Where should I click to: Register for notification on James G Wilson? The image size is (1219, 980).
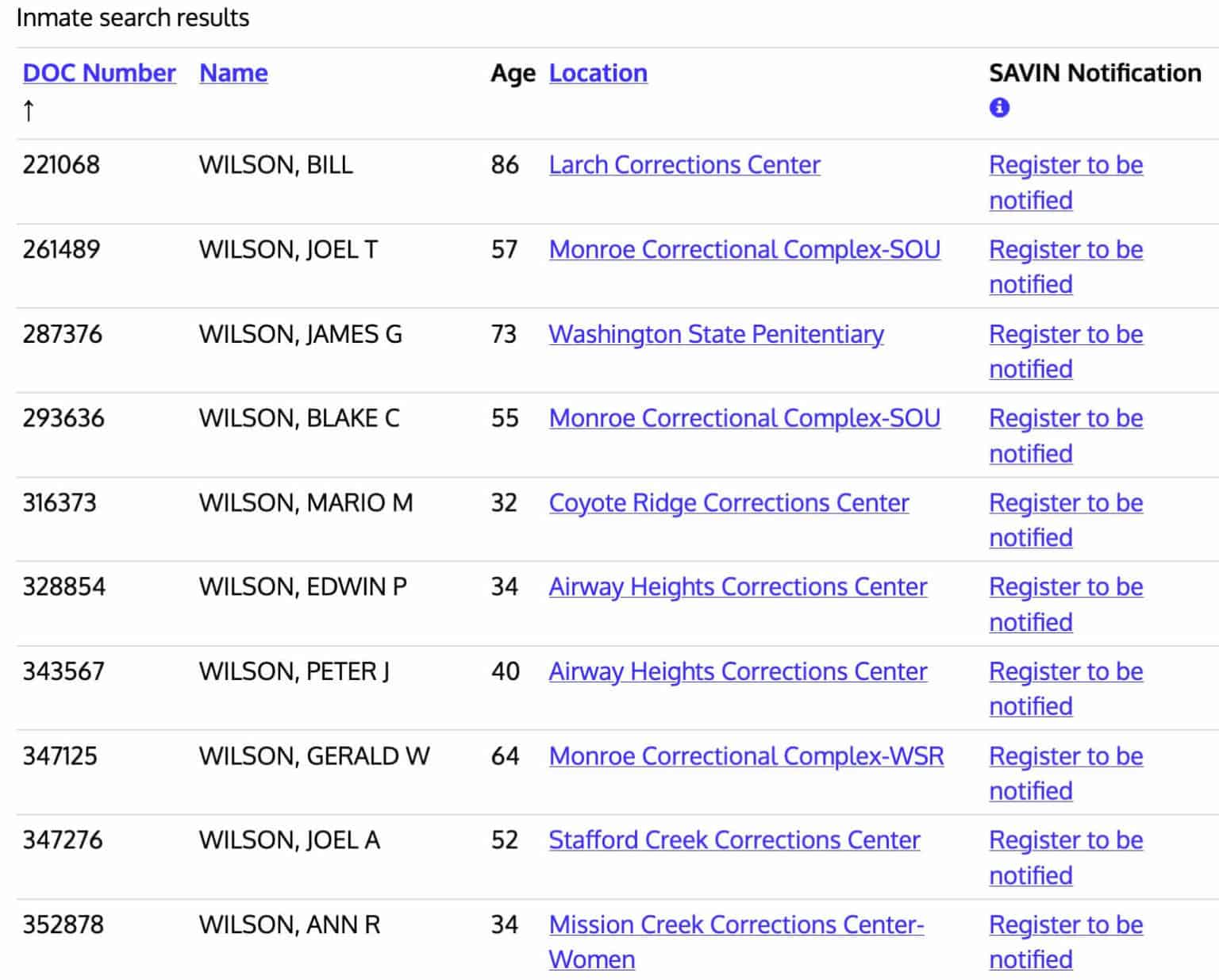click(1065, 334)
